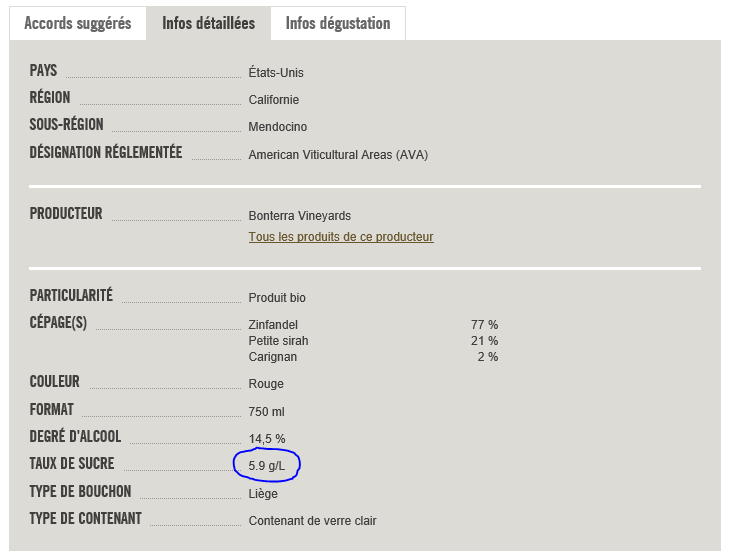The height and width of the screenshot is (551, 729).
Task: Click the Liège cork type value
Action: (263, 493)
